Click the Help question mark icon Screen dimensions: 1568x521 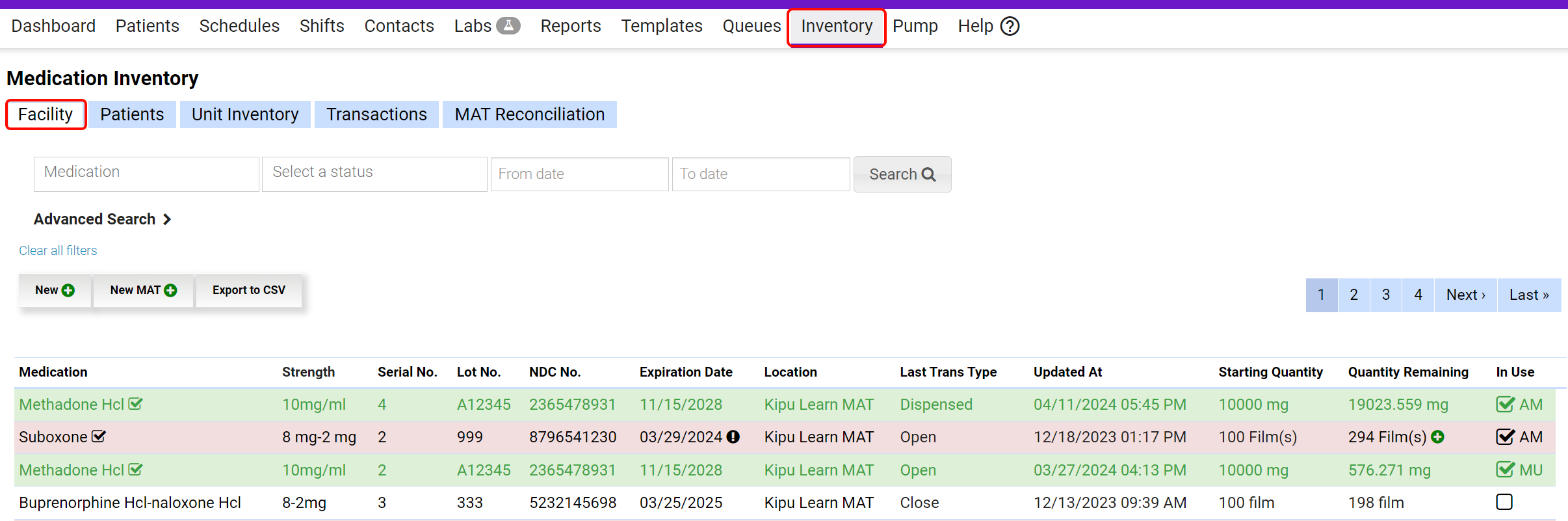(x=1010, y=27)
